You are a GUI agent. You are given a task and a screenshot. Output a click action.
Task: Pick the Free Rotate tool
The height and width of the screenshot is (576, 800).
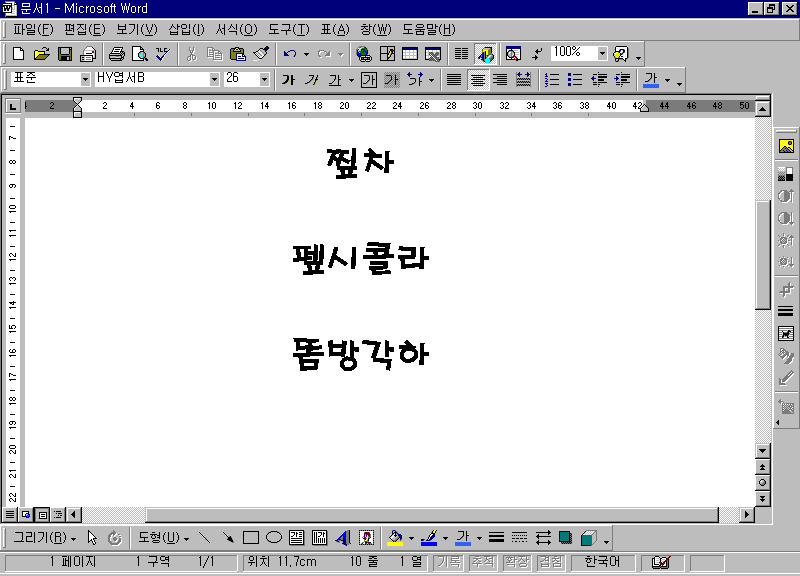click(115, 538)
